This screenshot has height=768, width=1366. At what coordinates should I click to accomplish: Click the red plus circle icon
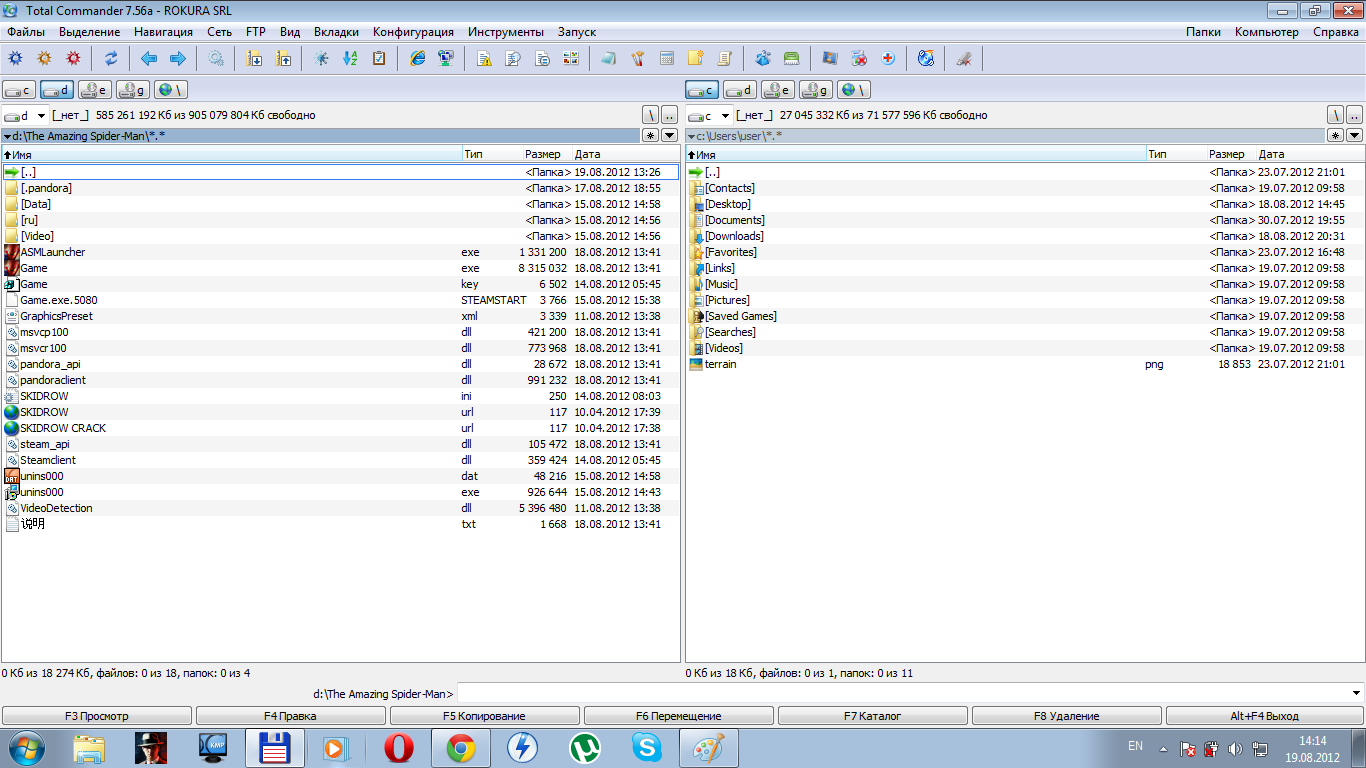click(887, 58)
